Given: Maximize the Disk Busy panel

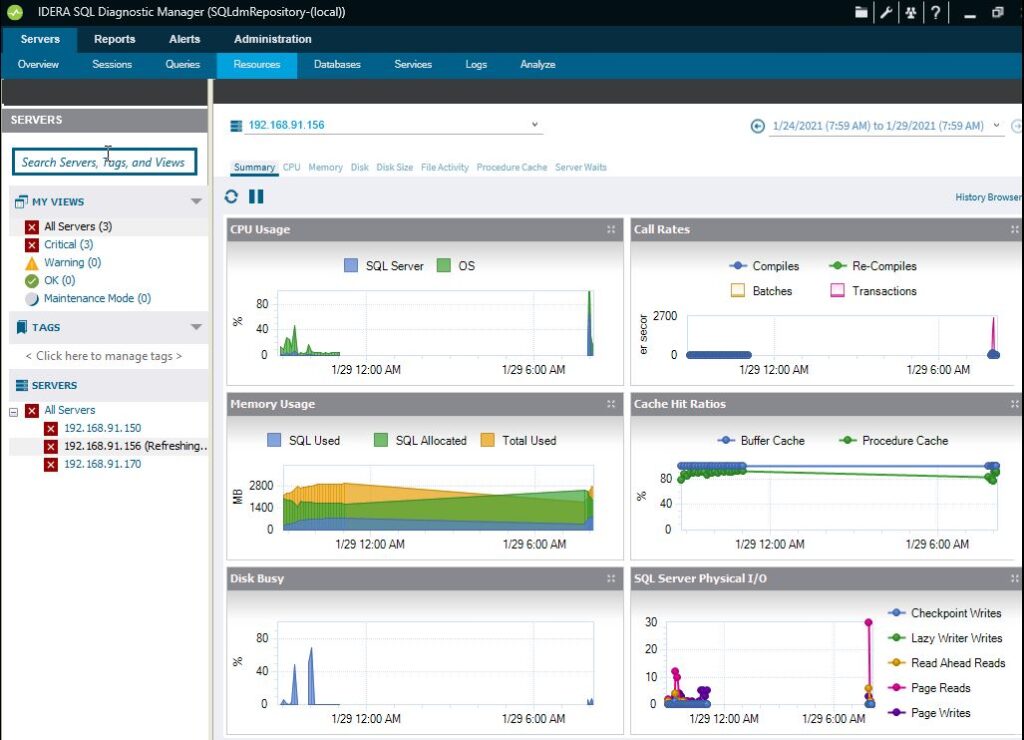Looking at the screenshot, I should 611,579.
